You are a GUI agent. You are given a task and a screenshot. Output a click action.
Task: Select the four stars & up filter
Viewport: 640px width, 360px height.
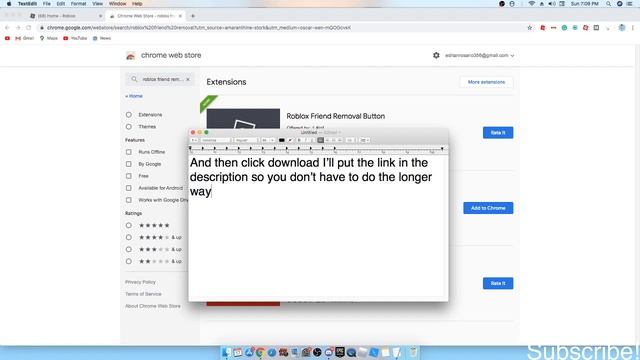(x=129, y=237)
